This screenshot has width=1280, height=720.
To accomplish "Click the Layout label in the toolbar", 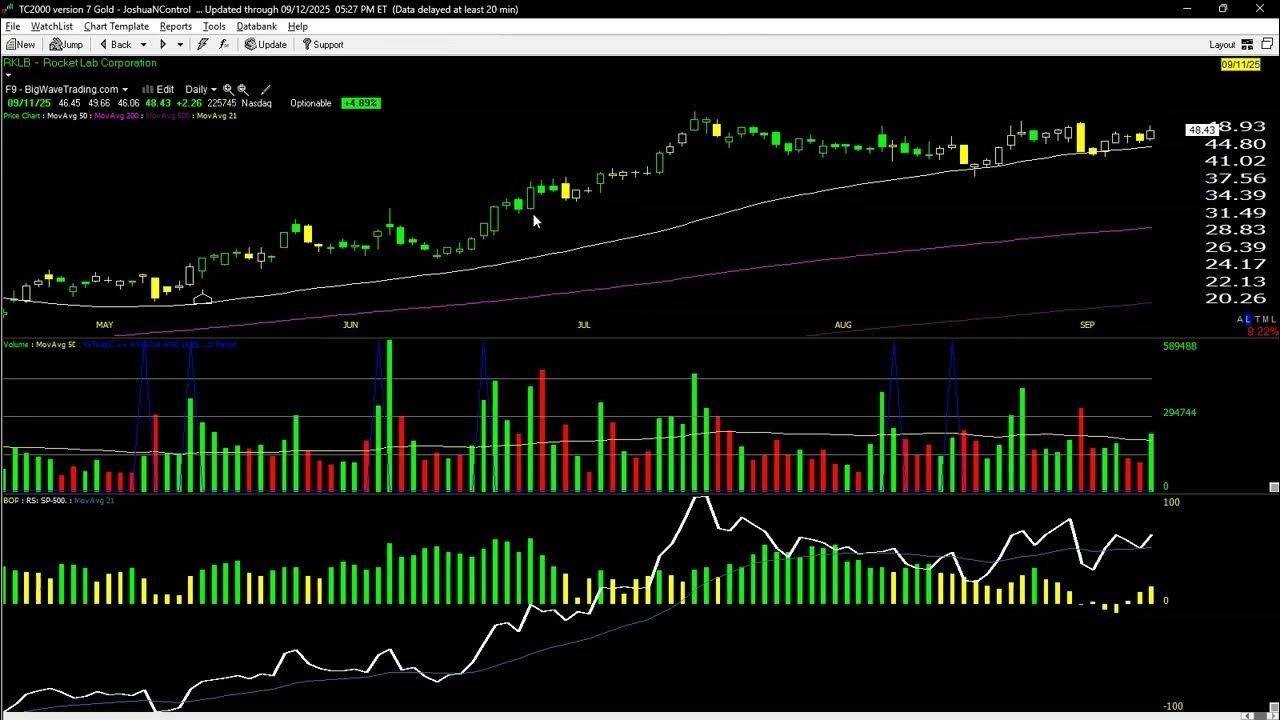I will 1222,45.
